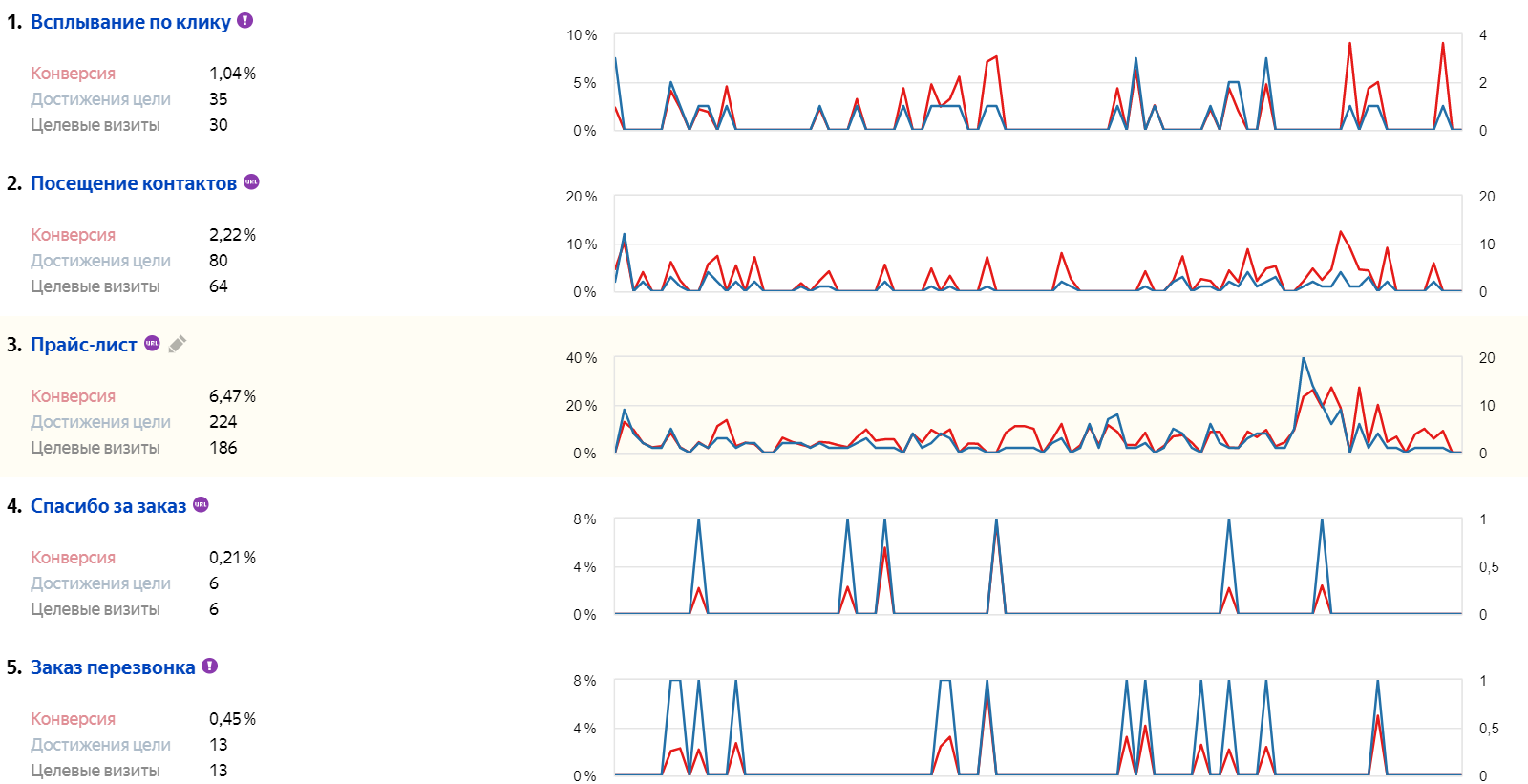Select the conversion value 0,45 %
Image resolution: width=1528 pixels, height=784 pixels.
coord(233,719)
